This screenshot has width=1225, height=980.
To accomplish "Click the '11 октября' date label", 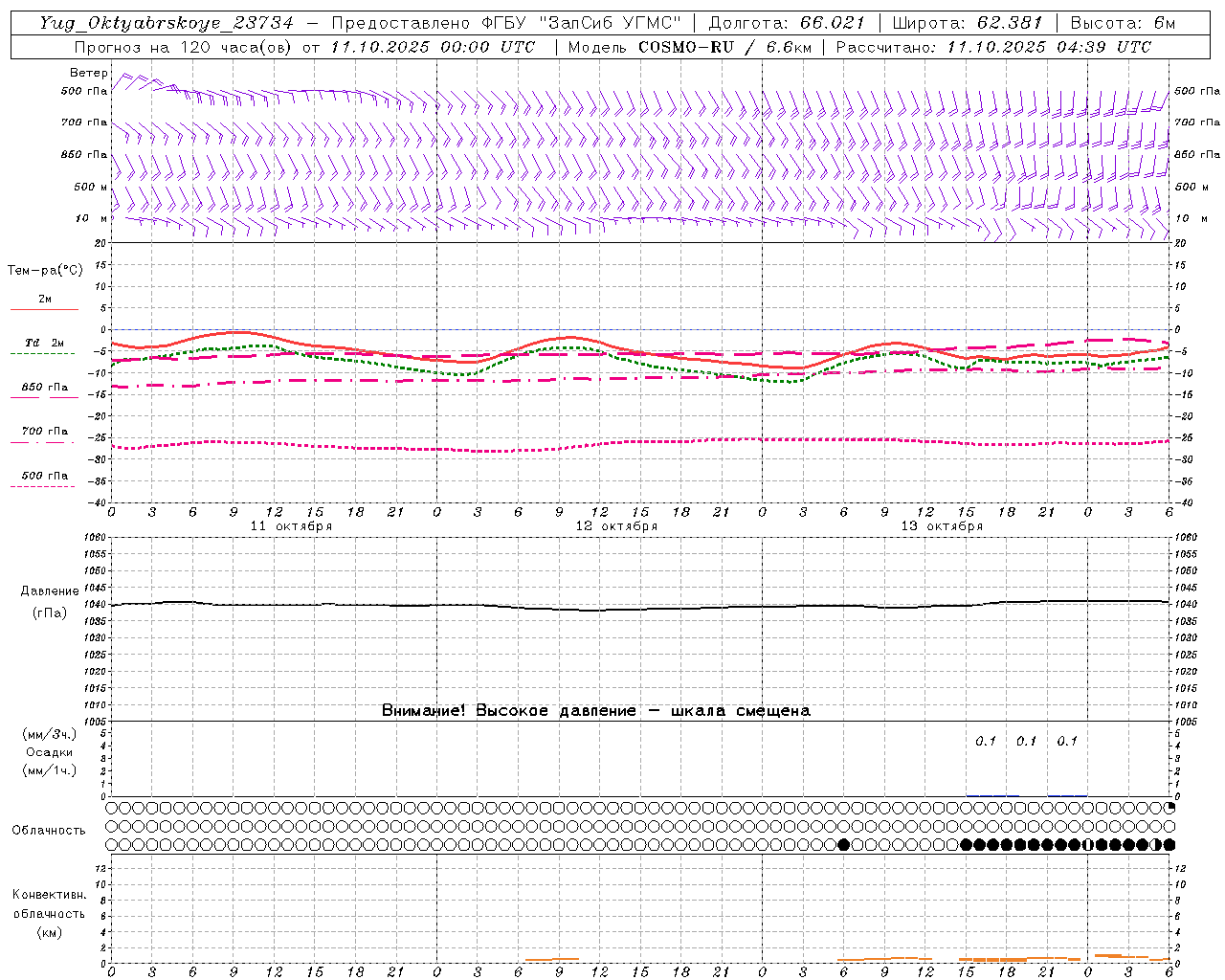I will (x=291, y=526).
